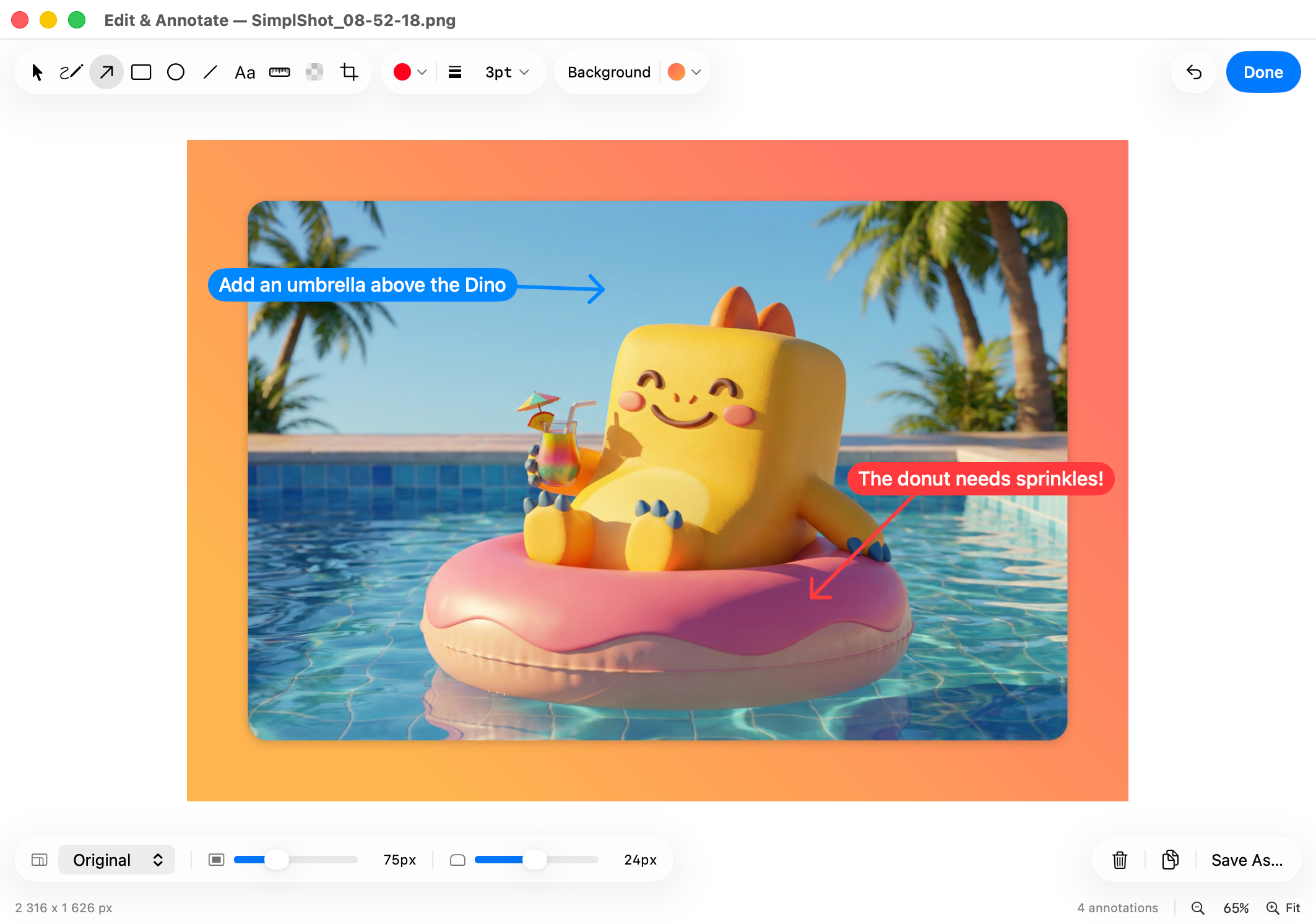
Task: Activate the Aa text tool
Action: tap(245, 72)
